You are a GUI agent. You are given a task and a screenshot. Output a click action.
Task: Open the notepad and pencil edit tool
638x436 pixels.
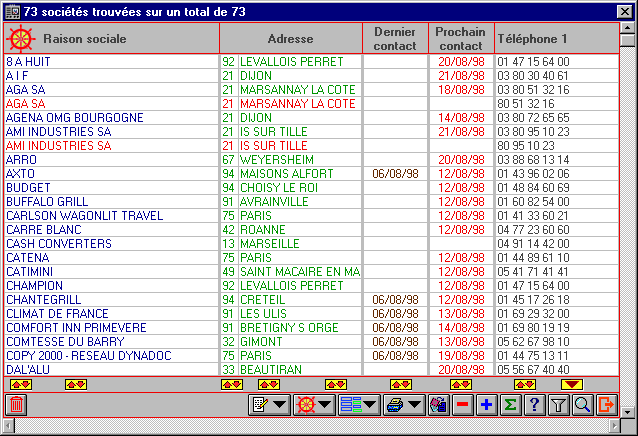tap(260, 405)
